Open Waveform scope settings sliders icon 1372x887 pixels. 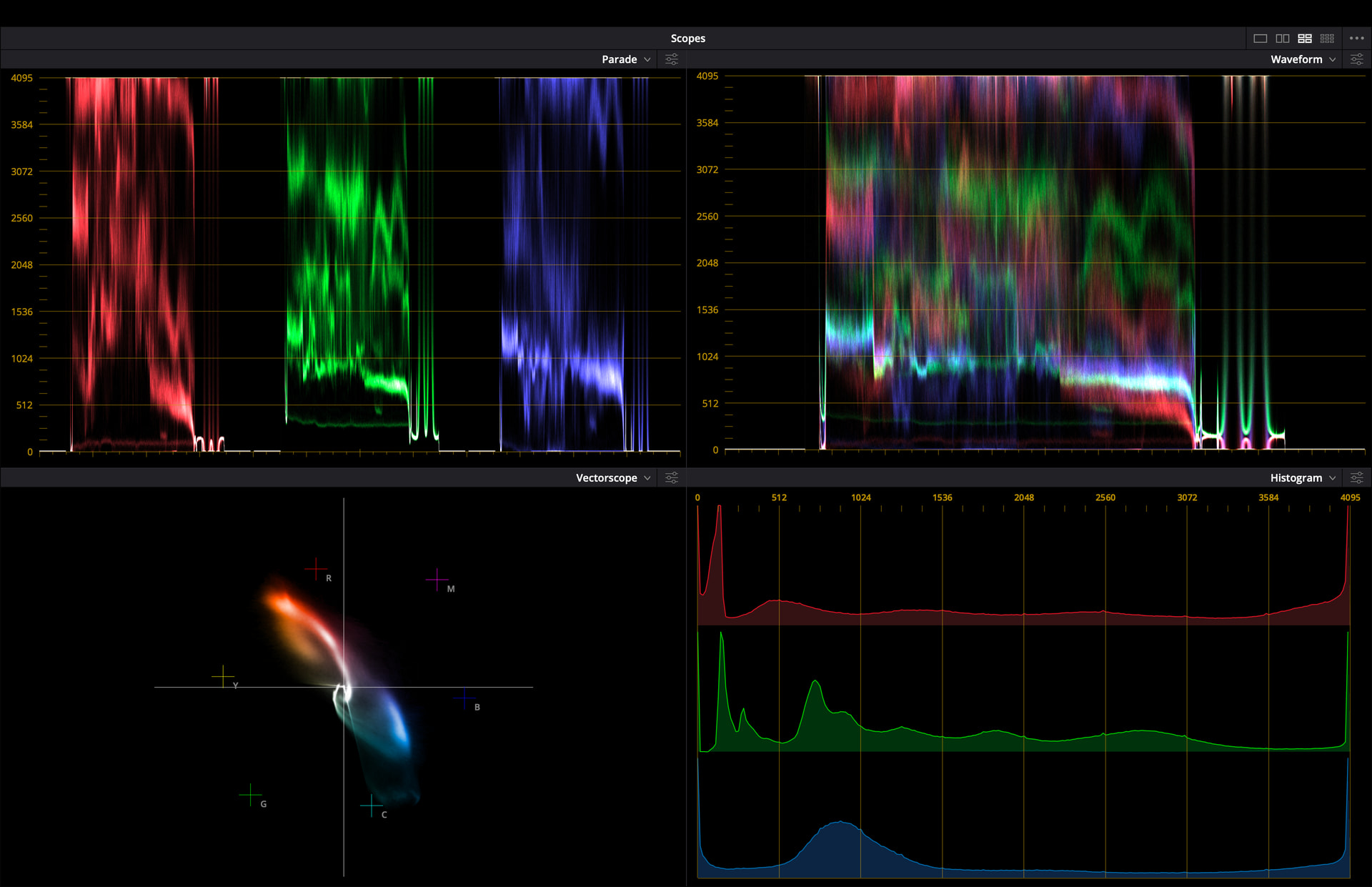point(1356,59)
